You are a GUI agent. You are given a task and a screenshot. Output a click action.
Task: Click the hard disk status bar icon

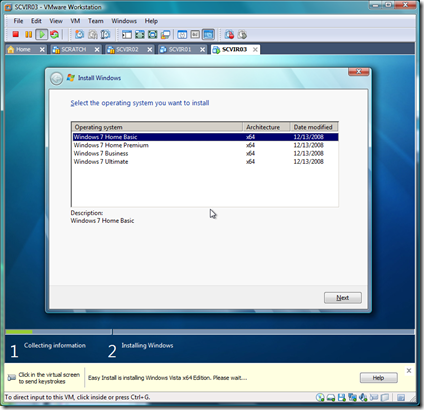(x=331, y=397)
